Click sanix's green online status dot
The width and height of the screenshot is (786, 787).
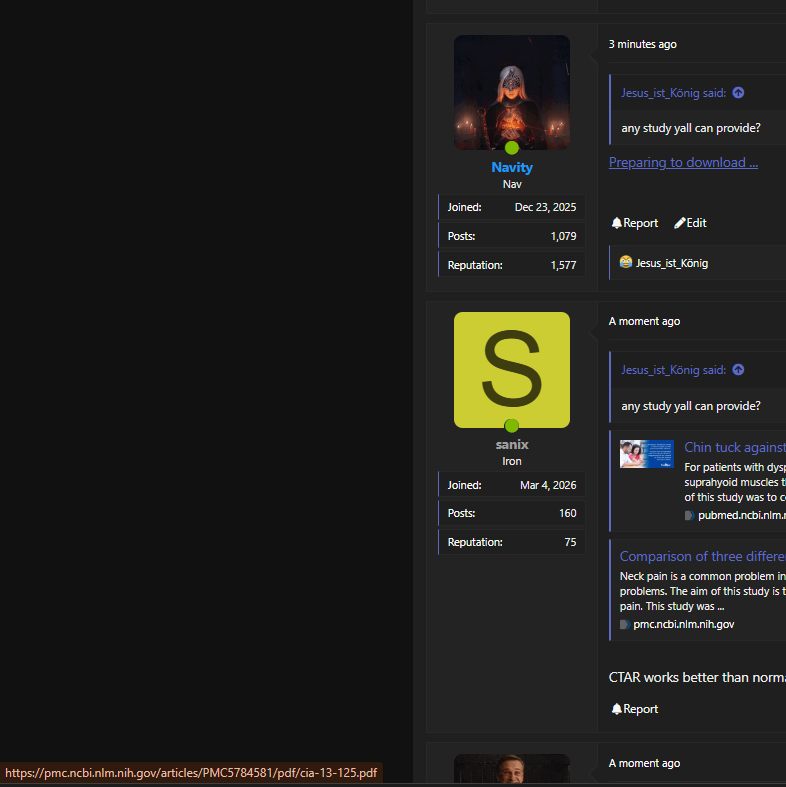511,426
